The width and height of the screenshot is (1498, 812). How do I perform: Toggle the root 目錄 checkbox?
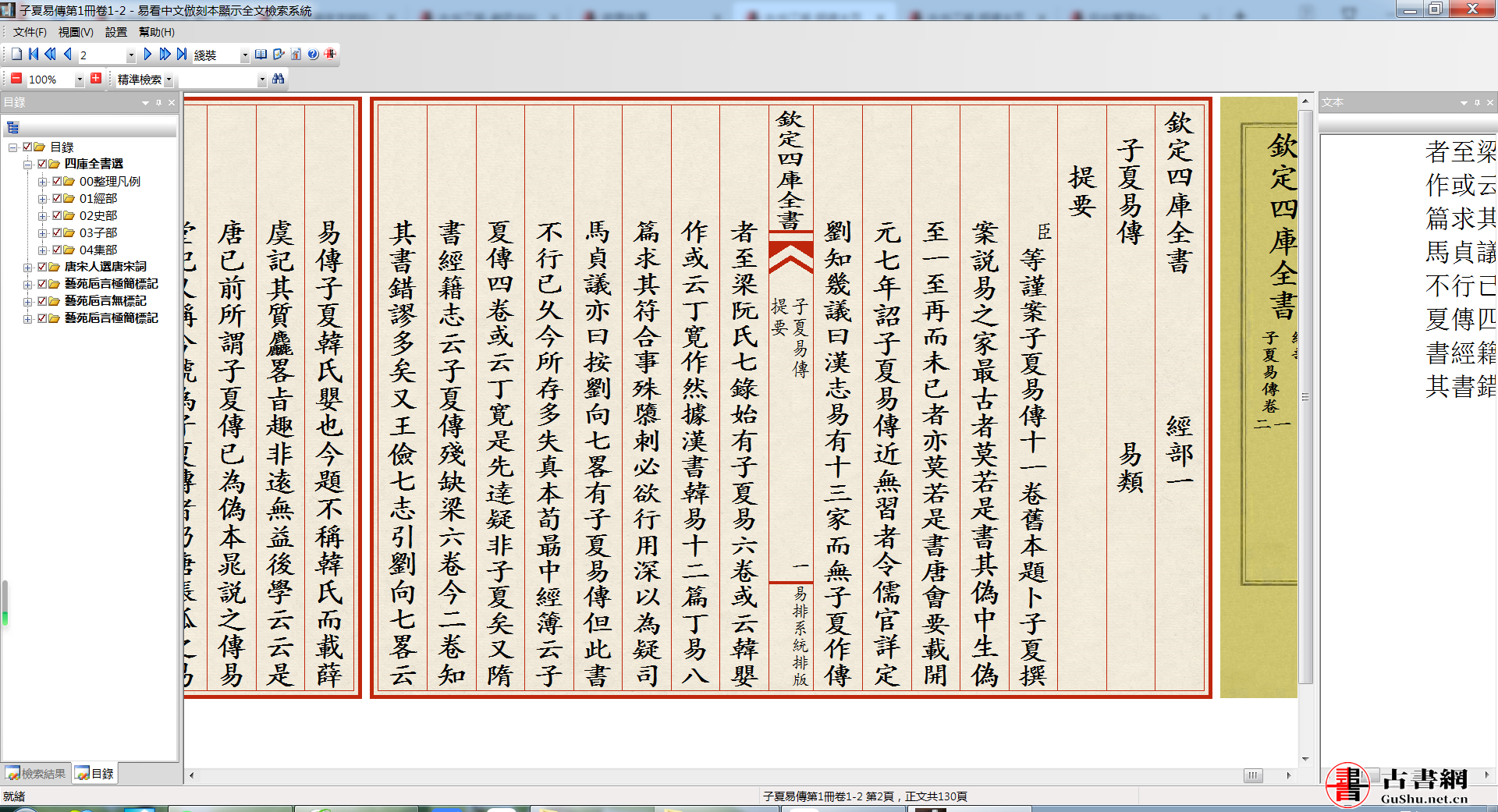tap(27, 147)
